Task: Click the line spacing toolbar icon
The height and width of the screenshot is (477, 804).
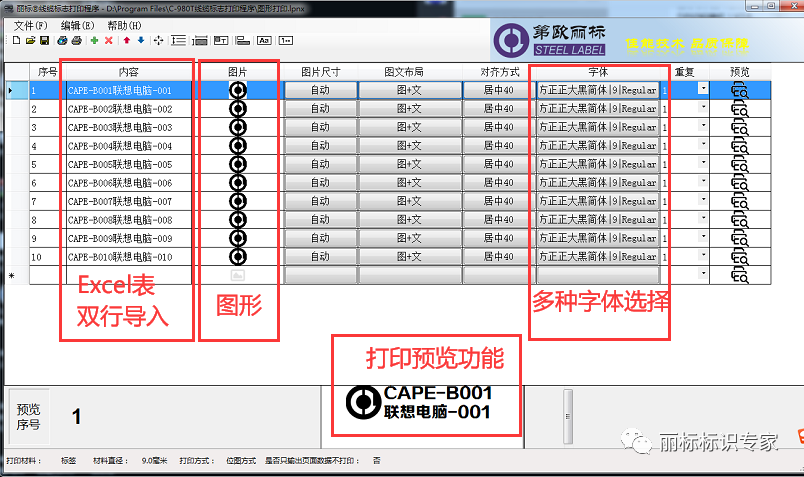Action: point(178,41)
